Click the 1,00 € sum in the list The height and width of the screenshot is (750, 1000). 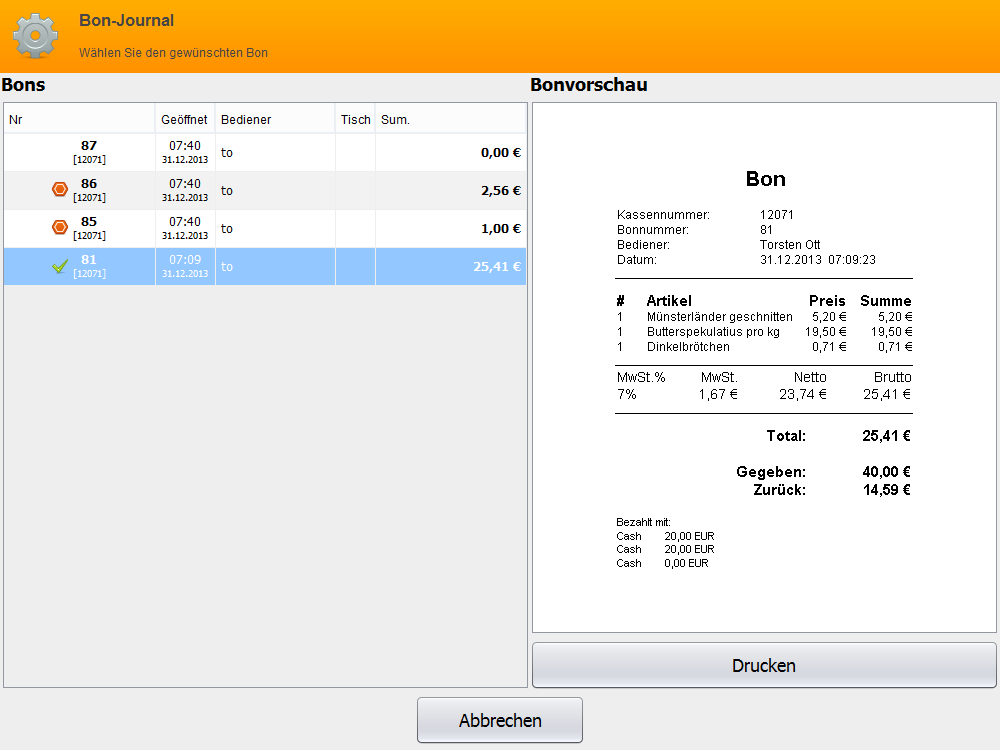(501, 228)
